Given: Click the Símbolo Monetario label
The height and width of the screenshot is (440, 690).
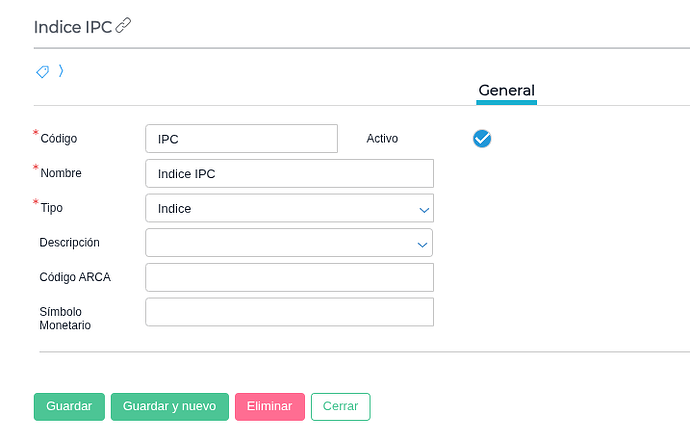Looking at the screenshot, I should pyautogui.click(x=66, y=318).
